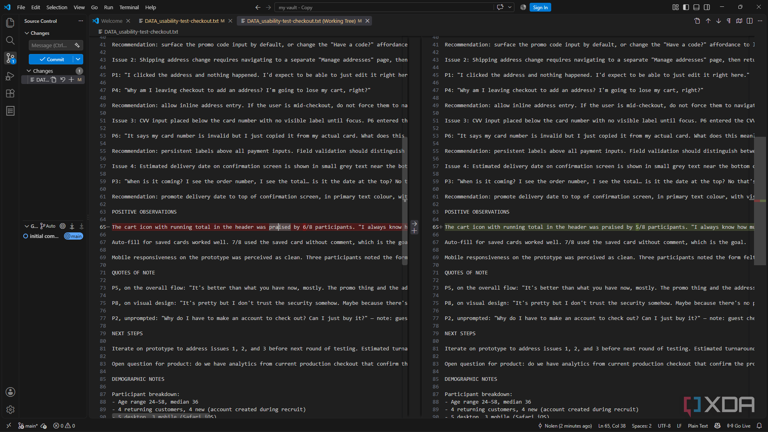Go to next change down arrow
The height and width of the screenshot is (432, 768).
pos(719,21)
